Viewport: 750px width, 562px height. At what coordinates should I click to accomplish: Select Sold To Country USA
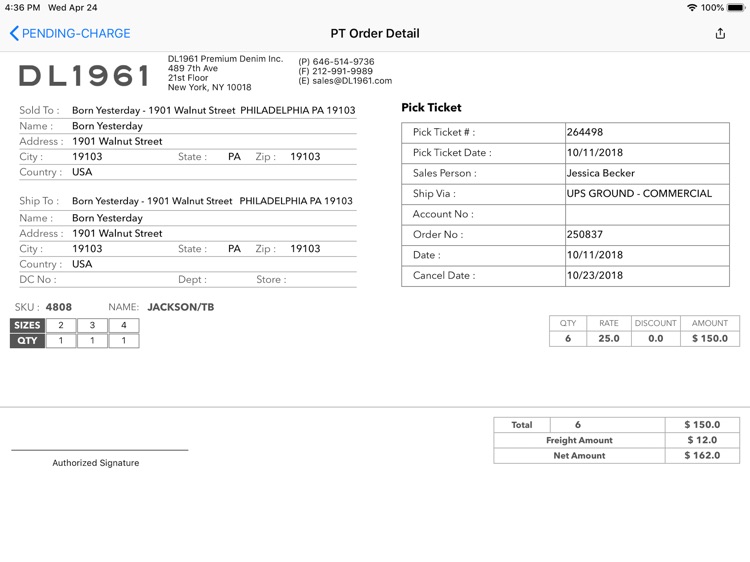(x=82, y=172)
